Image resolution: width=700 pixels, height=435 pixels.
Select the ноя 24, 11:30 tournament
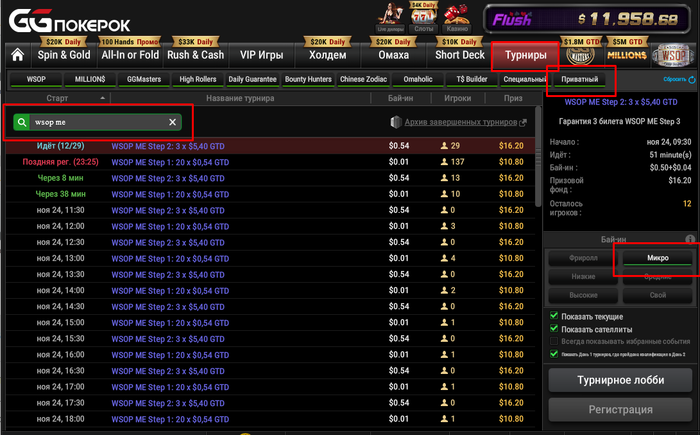pos(271,210)
